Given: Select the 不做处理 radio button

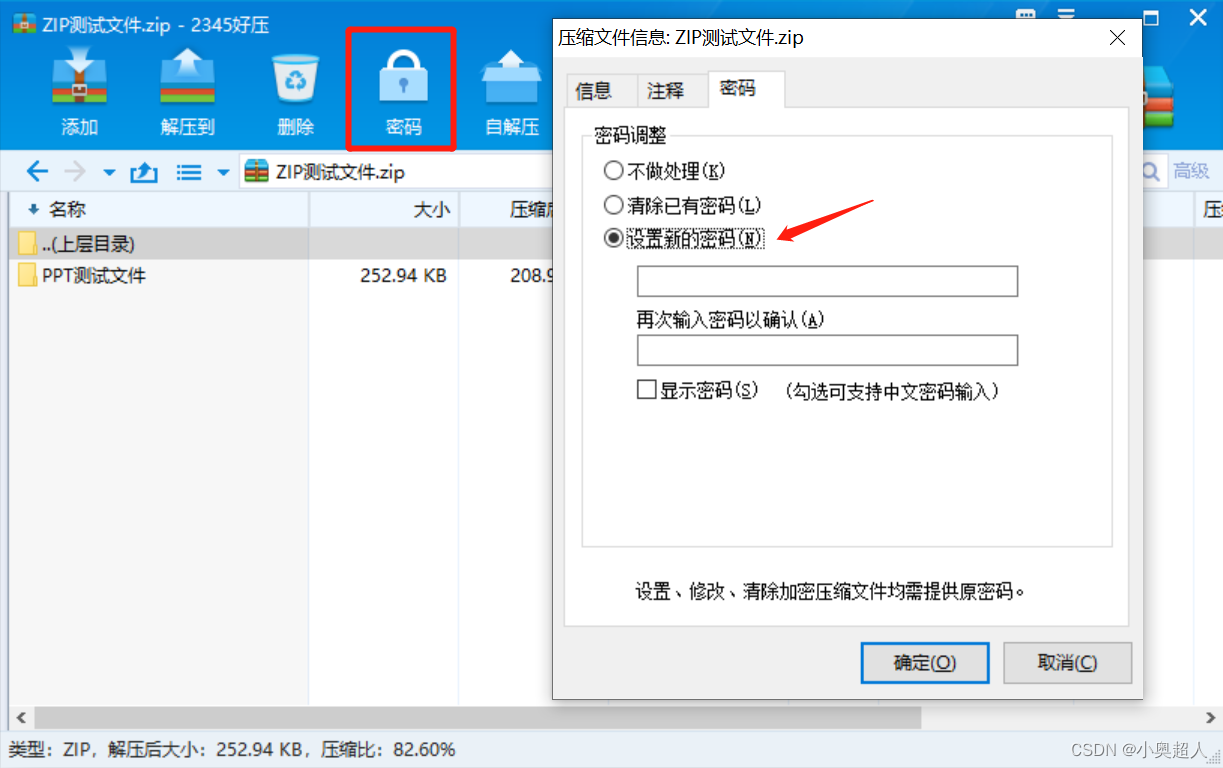Looking at the screenshot, I should coord(613,171).
